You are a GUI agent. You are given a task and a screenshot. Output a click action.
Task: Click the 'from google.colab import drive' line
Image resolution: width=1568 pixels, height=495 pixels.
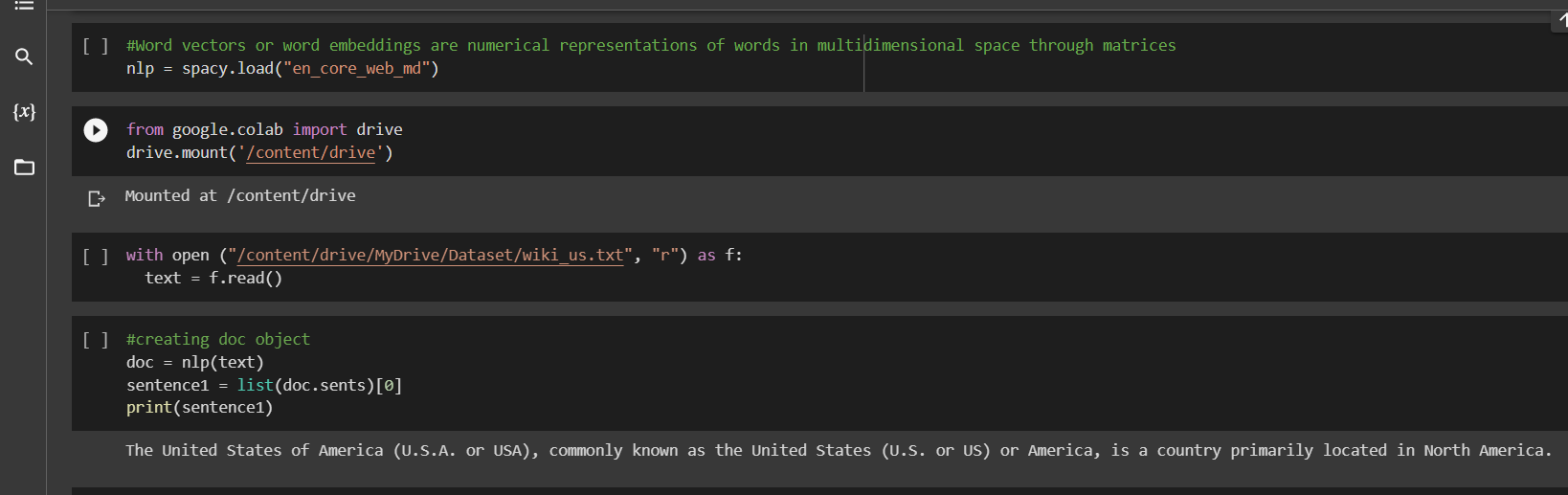click(x=264, y=129)
